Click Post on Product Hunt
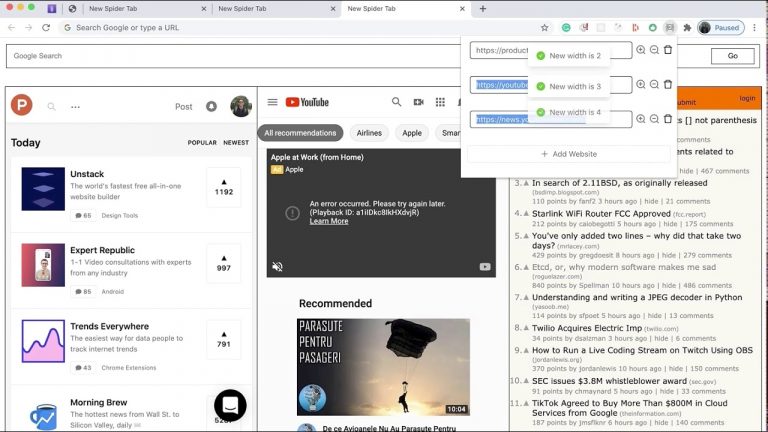The height and width of the screenshot is (432, 768). [x=184, y=107]
